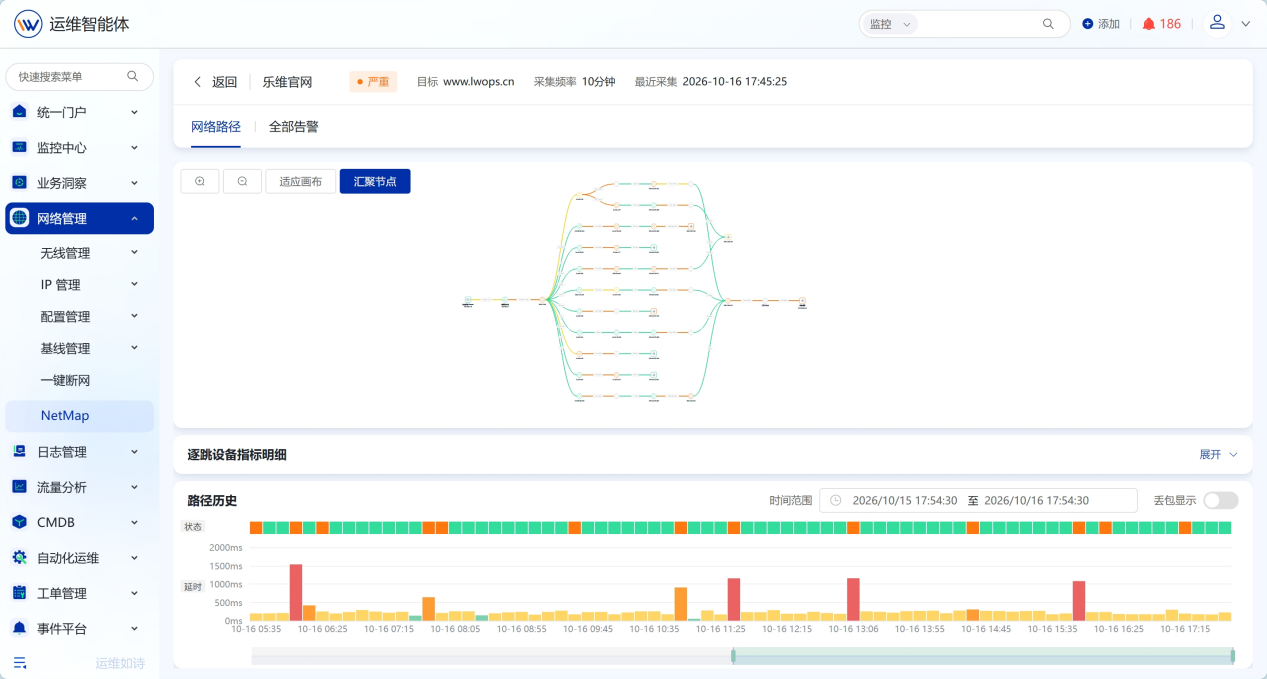The width and height of the screenshot is (1267, 679).
Task: Click the CMDB cube icon
Action: pos(20,522)
